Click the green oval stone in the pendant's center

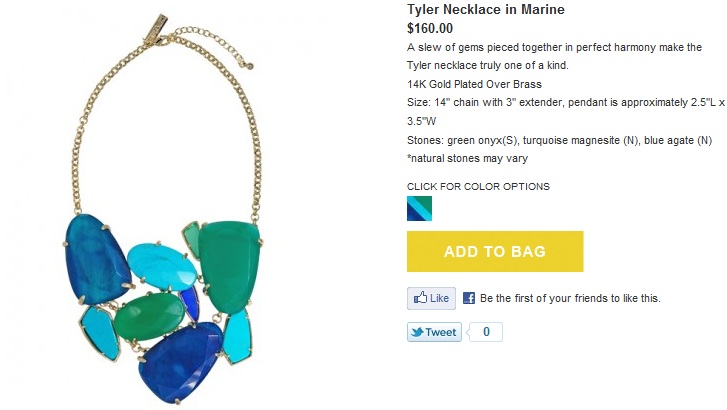149,317
